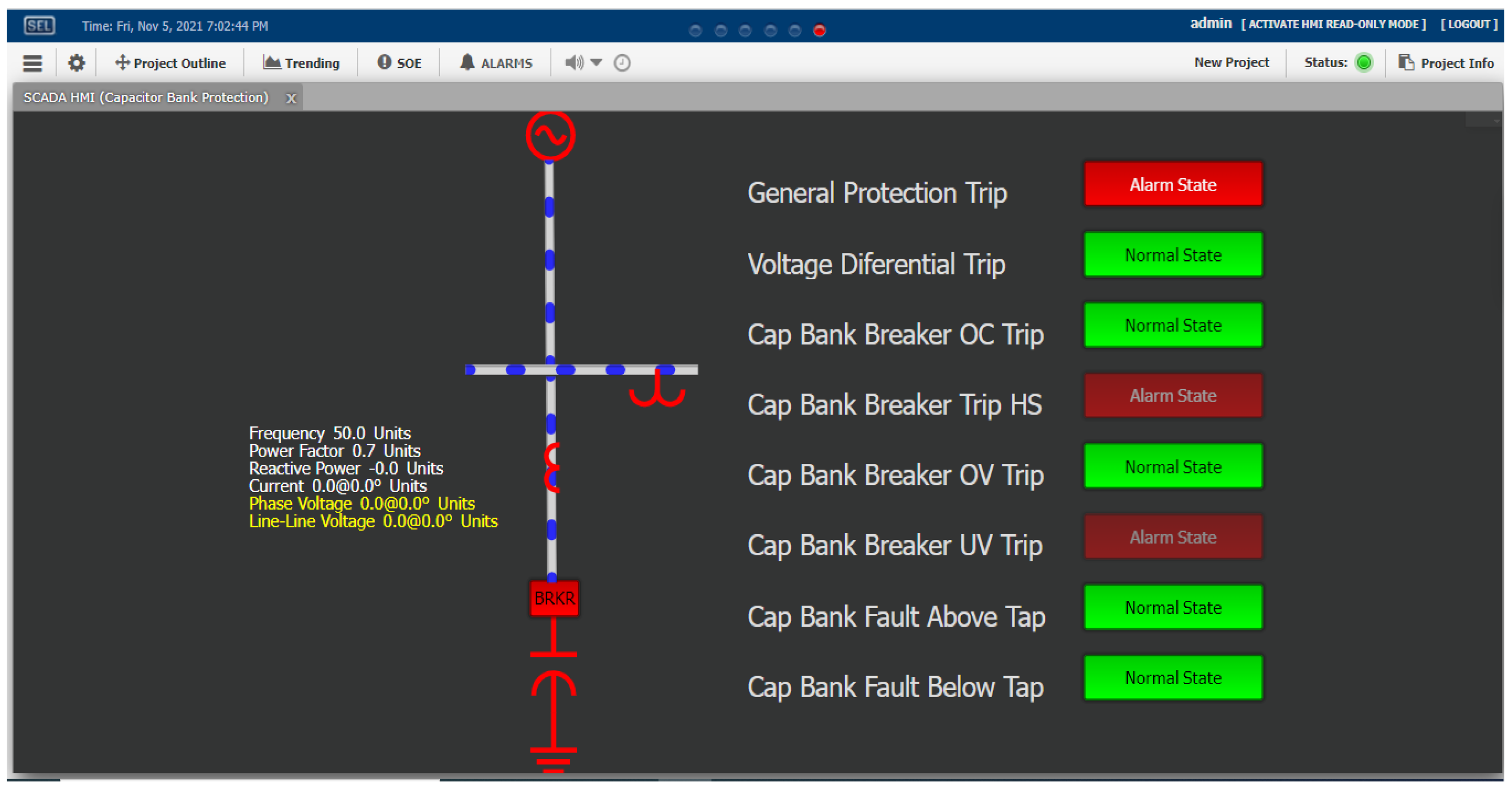The width and height of the screenshot is (1512, 792).
Task: Click the green Status indicator light
Action: (1363, 62)
